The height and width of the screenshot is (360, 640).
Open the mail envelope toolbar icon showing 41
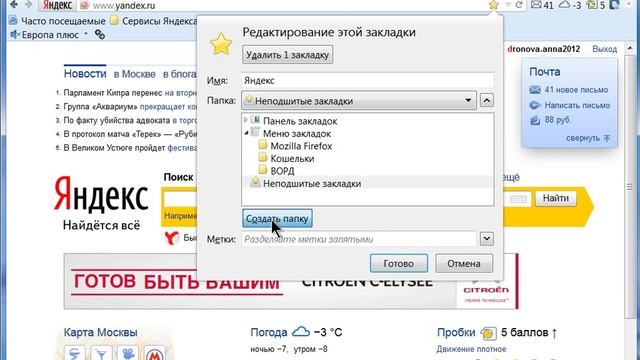tap(536, 5)
